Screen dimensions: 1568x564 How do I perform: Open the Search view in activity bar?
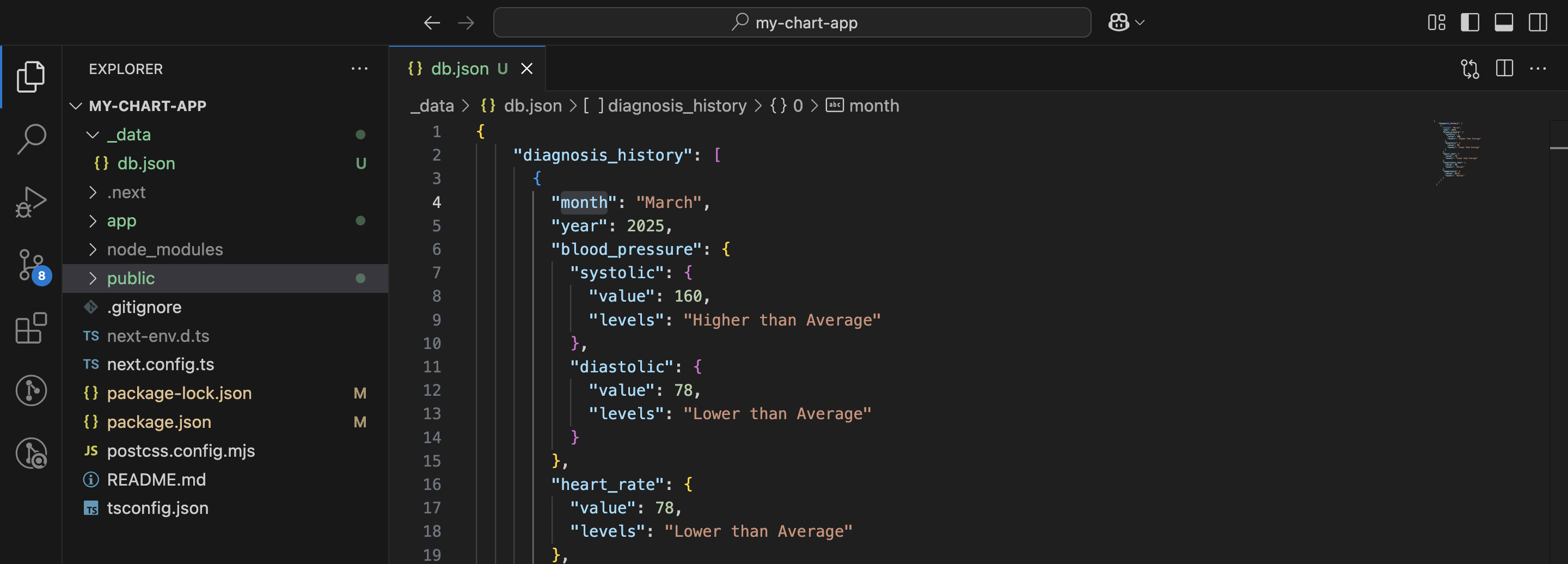tap(31, 139)
